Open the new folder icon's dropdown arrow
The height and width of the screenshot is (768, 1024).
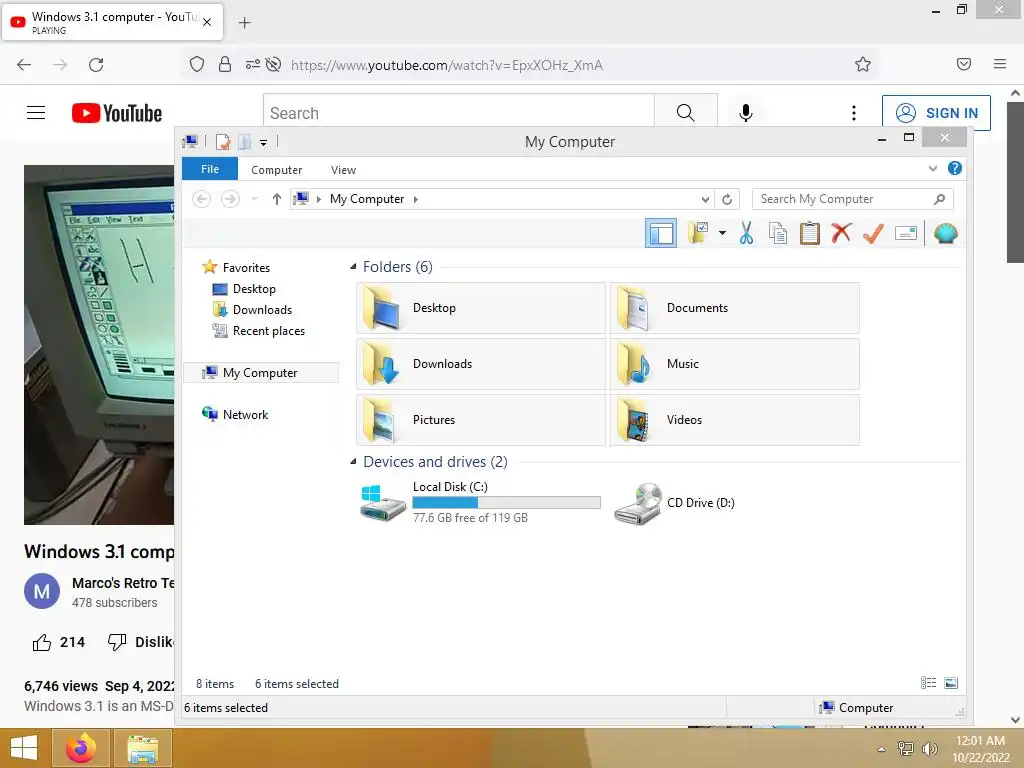click(x=722, y=233)
